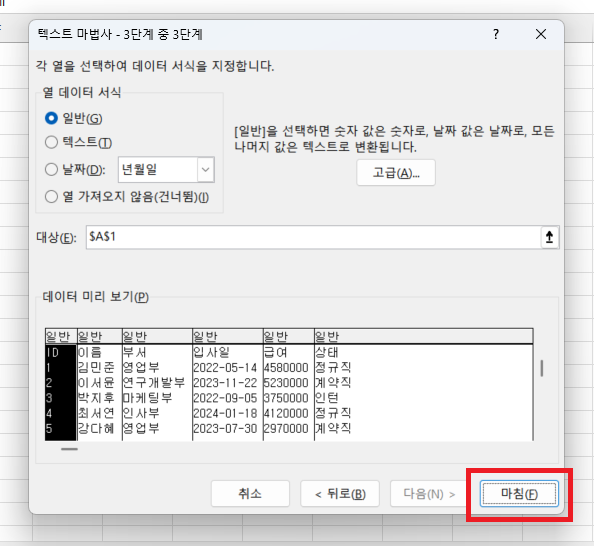Select the 날짜(D) radio button
Image resolution: width=594 pixels, height=546 pixels.
coord(51,169)
